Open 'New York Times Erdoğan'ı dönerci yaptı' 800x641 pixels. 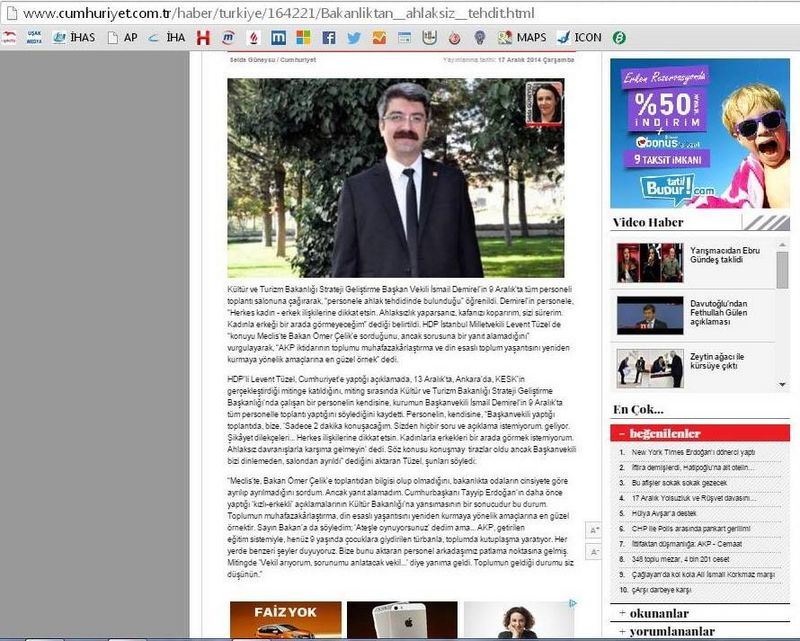point(692,452)
